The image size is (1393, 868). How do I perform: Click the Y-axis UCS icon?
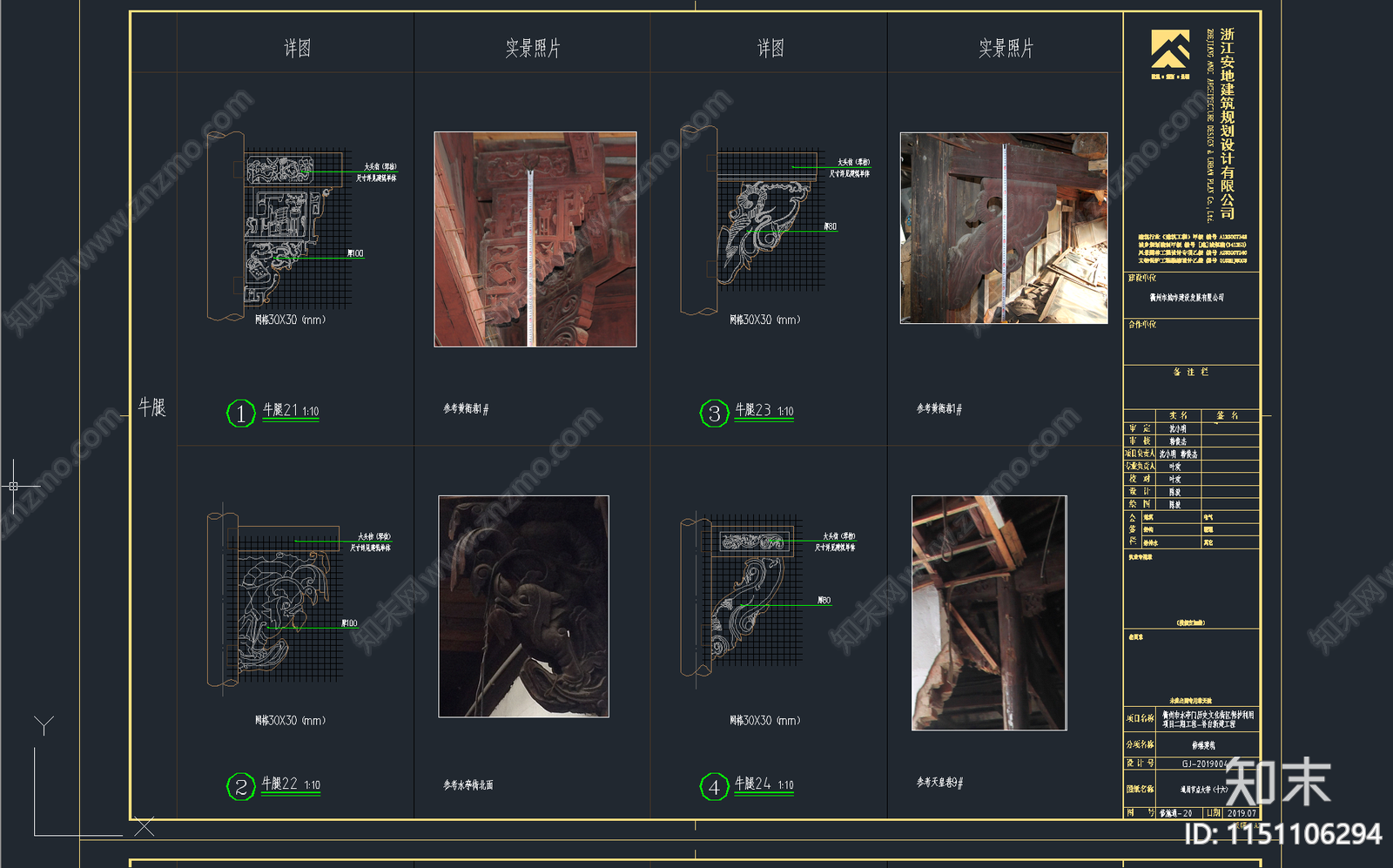(x=44, y=725)
